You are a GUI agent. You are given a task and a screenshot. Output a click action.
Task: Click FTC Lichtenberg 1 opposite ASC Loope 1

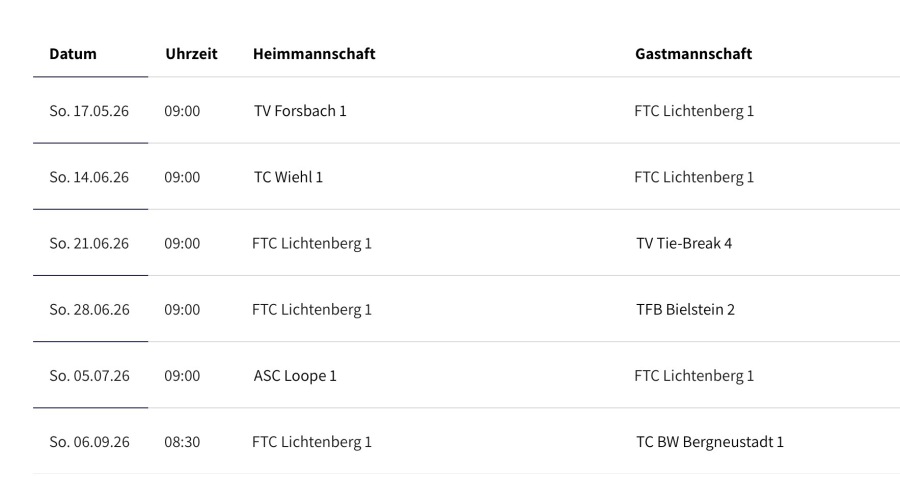(x=694, y=376)
